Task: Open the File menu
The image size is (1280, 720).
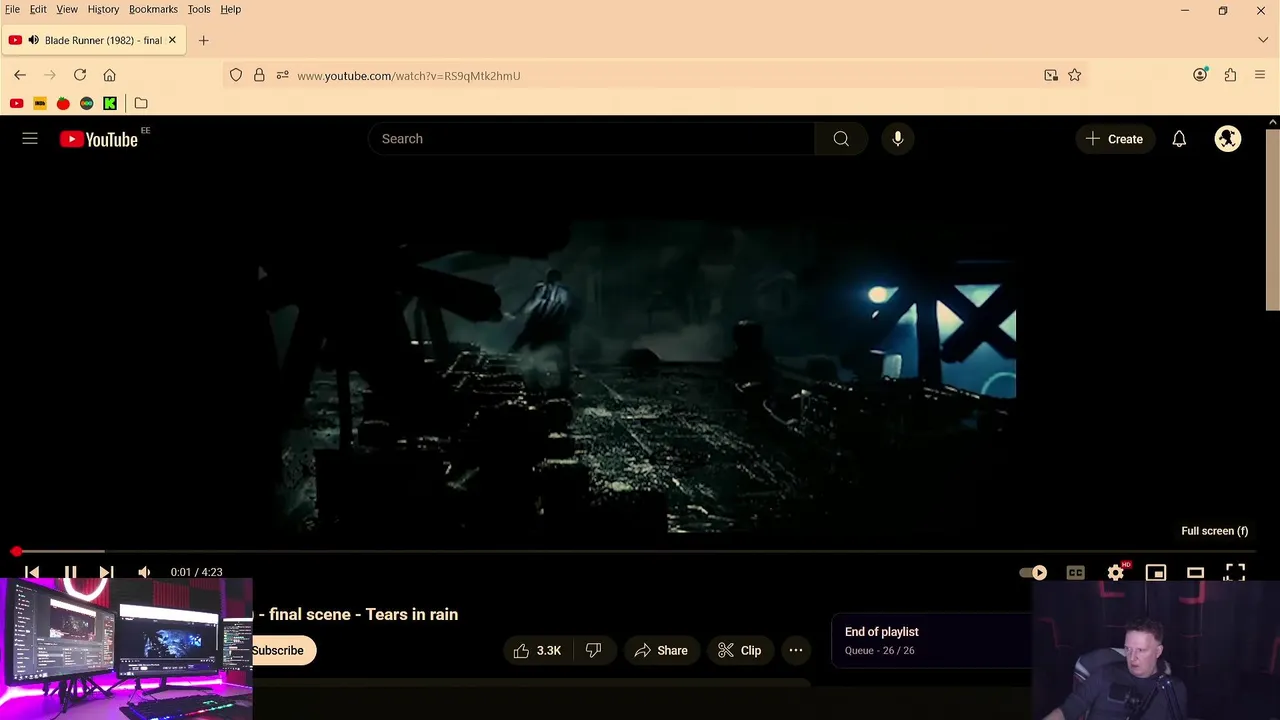Action: point(12,9)
